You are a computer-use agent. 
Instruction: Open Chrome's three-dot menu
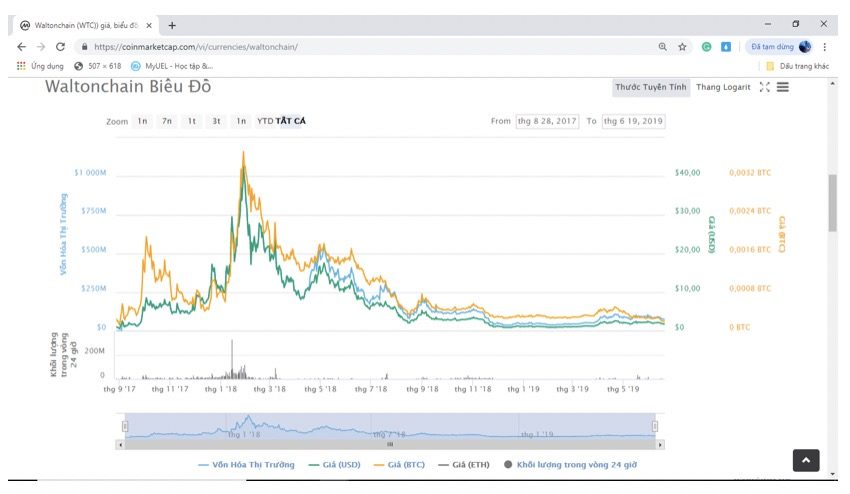pyautogui.click(x=825, y=47)
